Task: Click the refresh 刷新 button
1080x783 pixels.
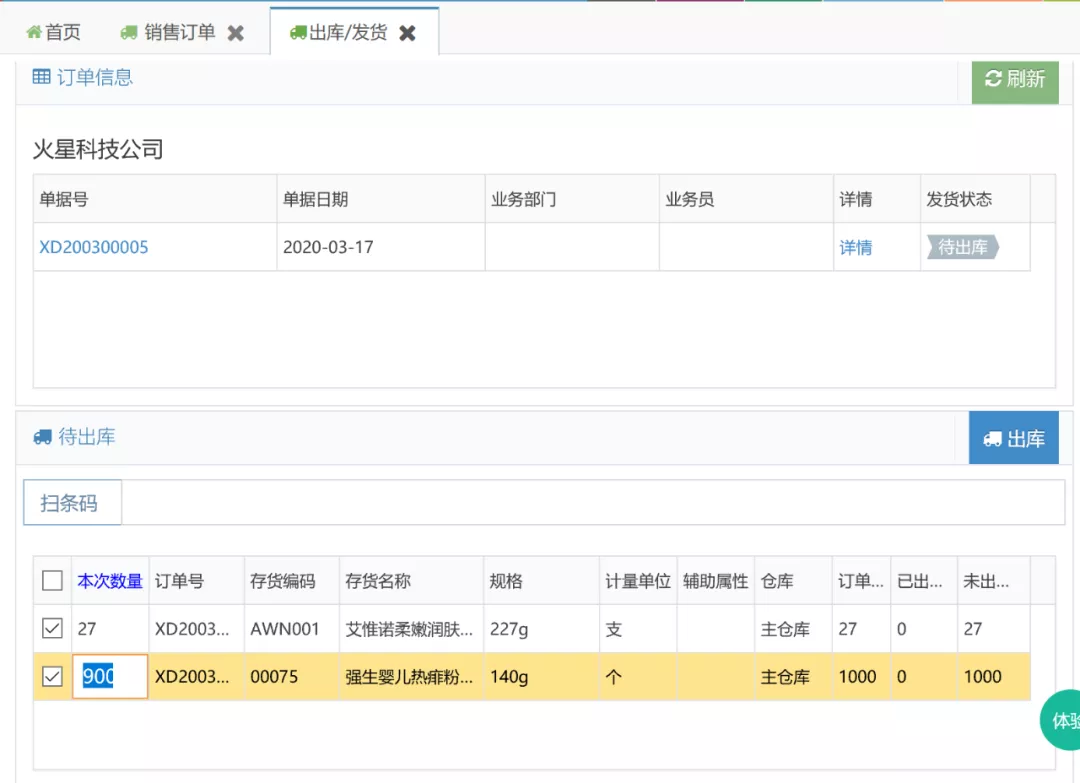Action: tap(1015, 79)
